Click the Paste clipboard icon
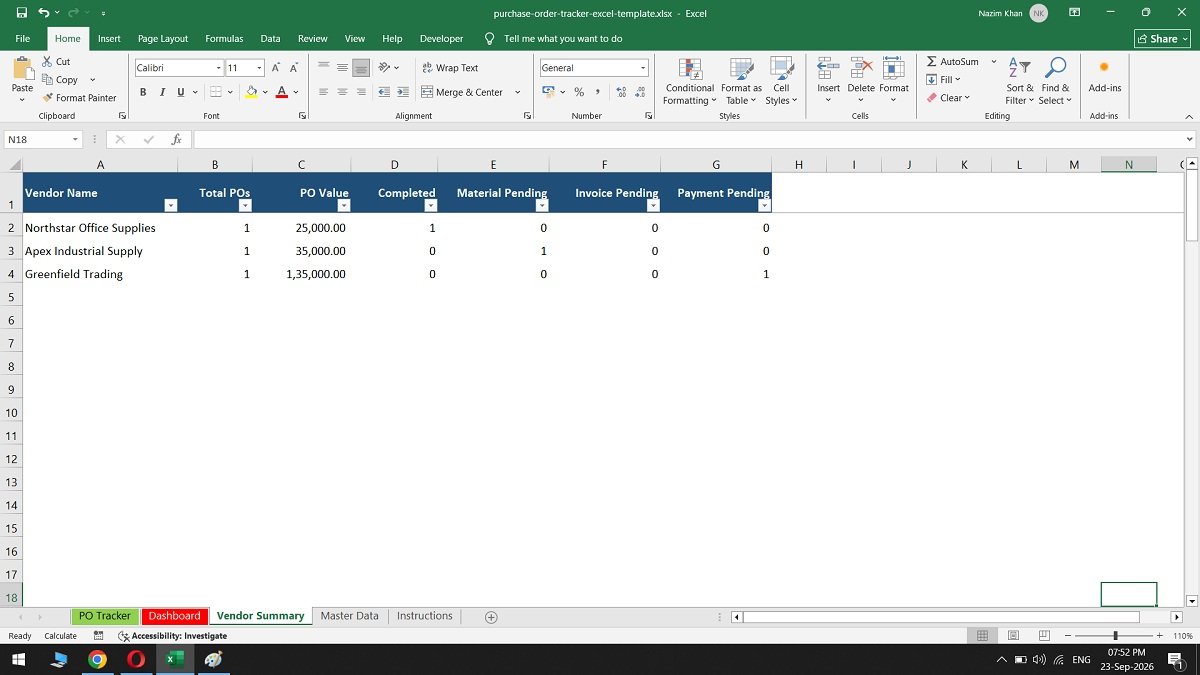This screenshot has height=675, width=1200. click(22, 68)
